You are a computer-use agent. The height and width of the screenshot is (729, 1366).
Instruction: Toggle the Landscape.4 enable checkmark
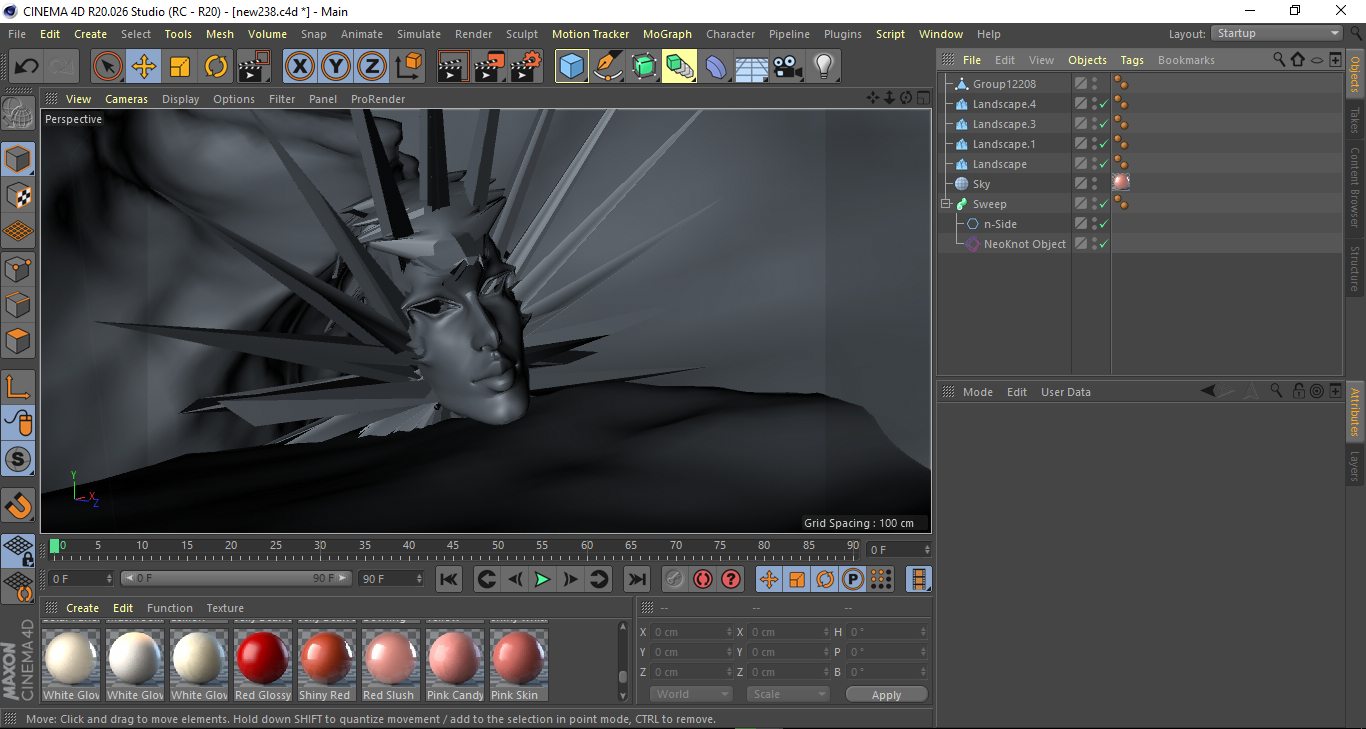point(1103,104)
